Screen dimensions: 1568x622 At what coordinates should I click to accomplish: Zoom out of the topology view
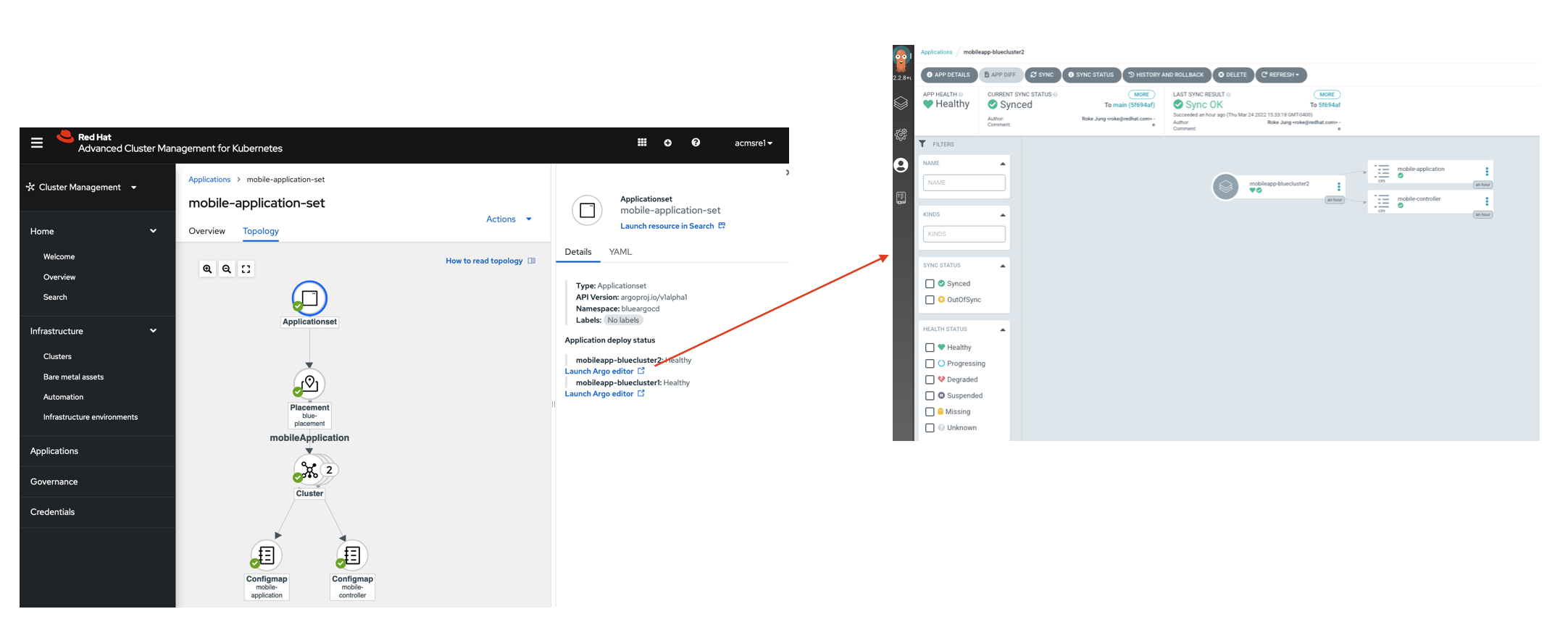tap(227, 269)
